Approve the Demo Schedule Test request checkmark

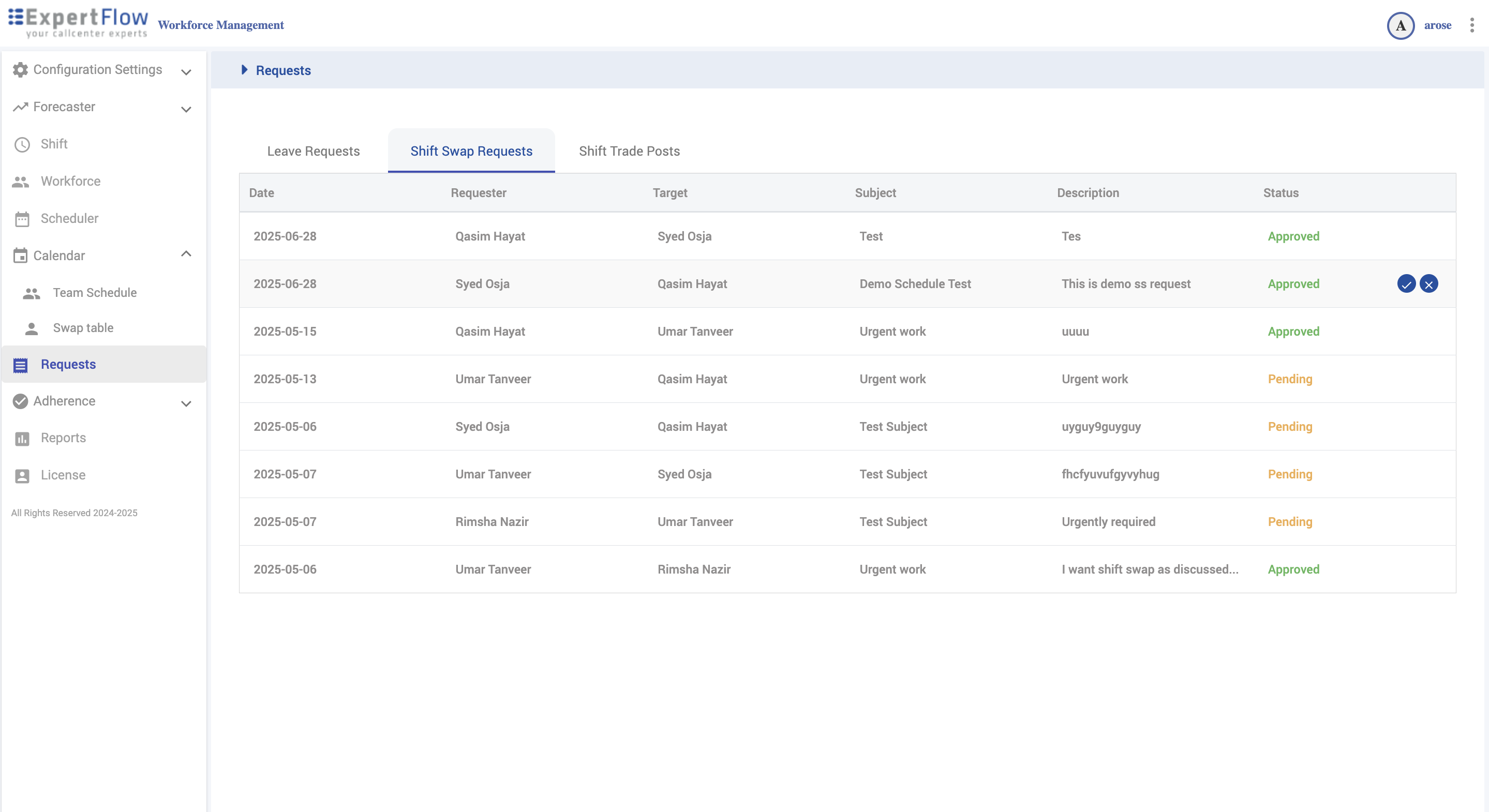pos(1406,284)
